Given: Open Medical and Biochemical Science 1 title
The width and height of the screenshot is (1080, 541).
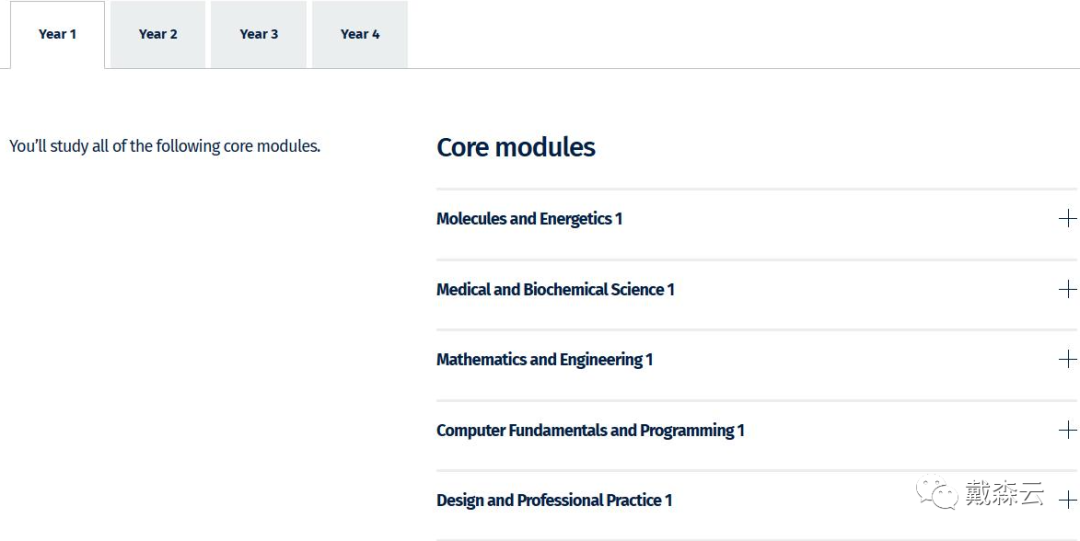Looking at the screenshot, I should tap(555, 289).
